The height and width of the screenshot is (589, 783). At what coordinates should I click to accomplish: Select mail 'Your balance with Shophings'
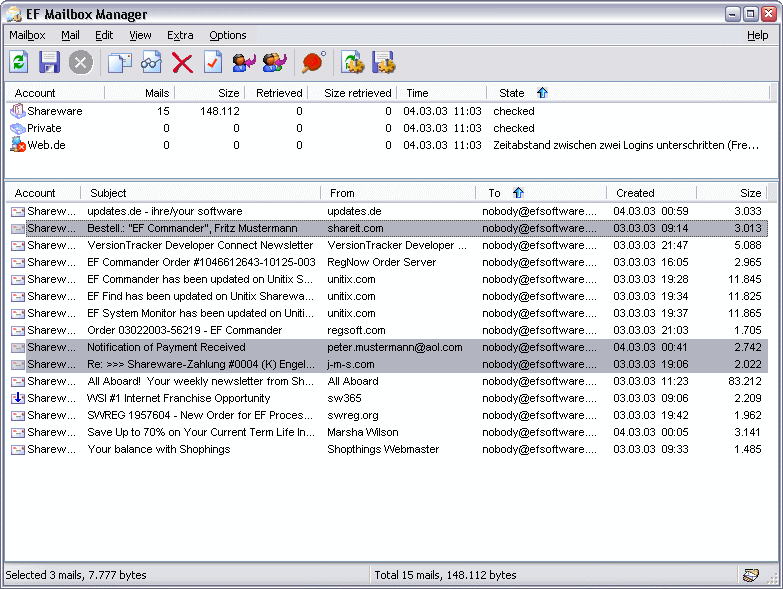(x=387, y=449)
